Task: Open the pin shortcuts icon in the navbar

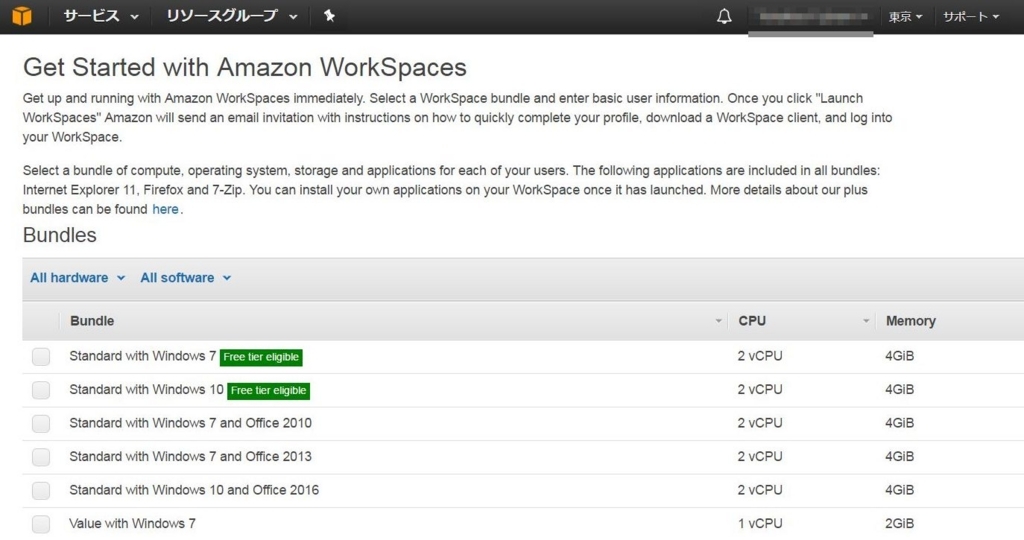Action: click(329, 16)
